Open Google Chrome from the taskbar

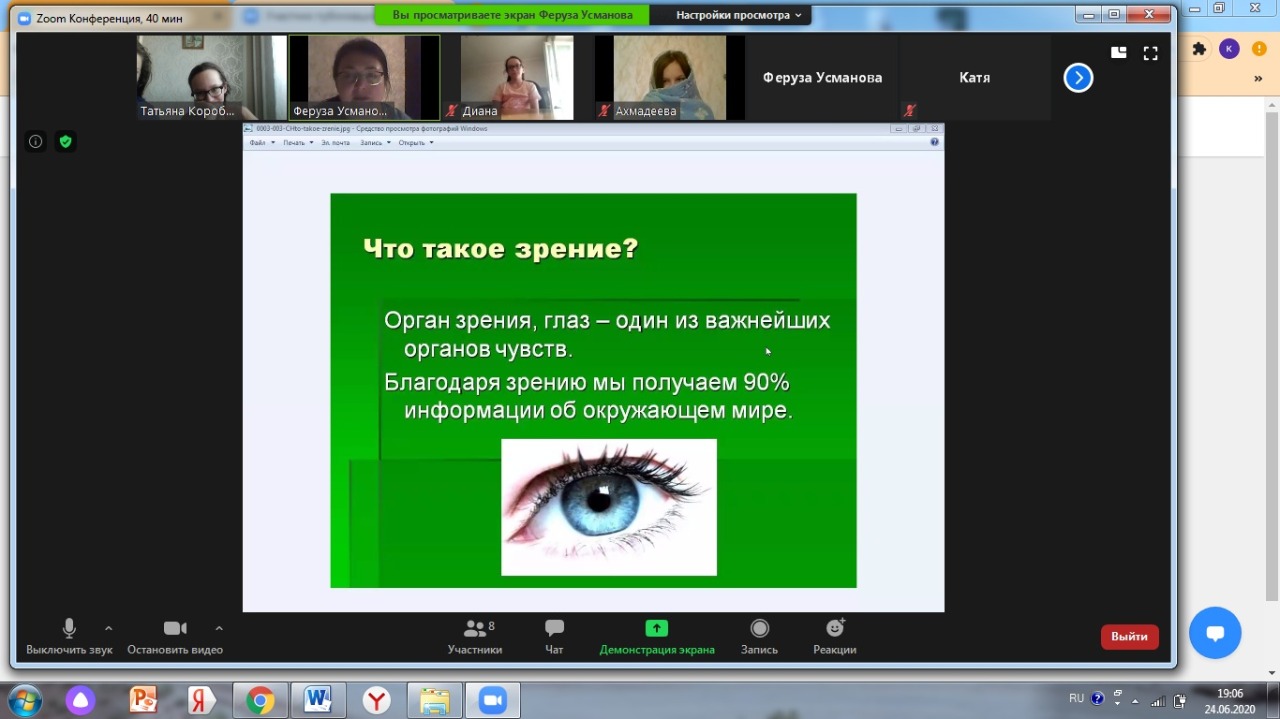coord(260,700)
